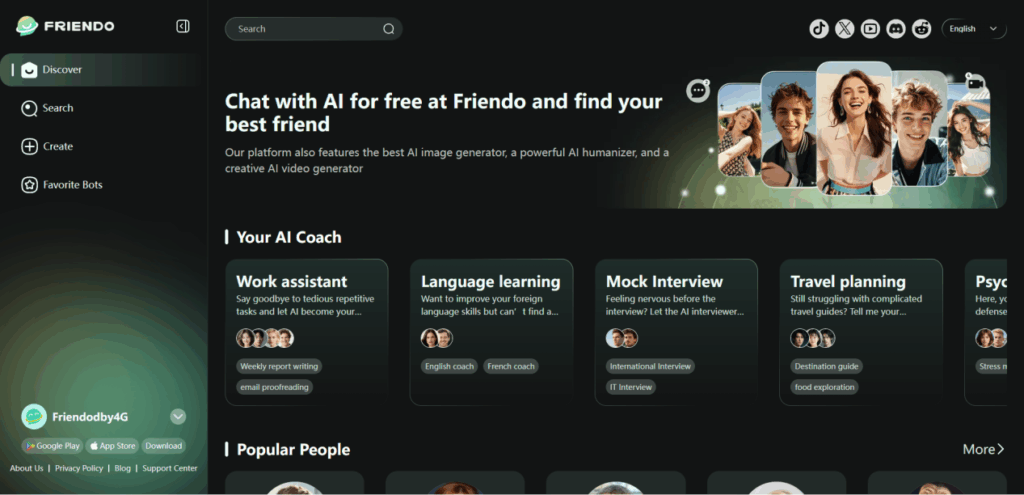Screen dimensions: 1024x495
Task: Expand More popular people
Action: point(983,450)
